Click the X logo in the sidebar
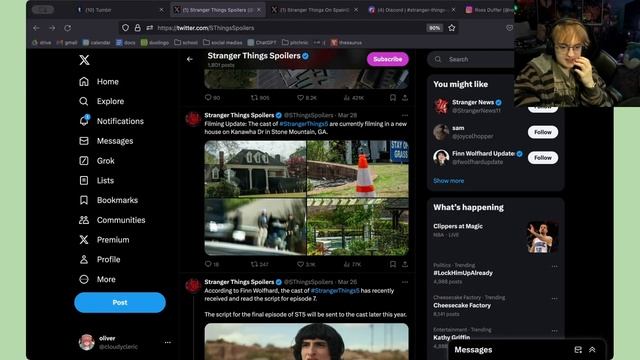 coord(84,60)
